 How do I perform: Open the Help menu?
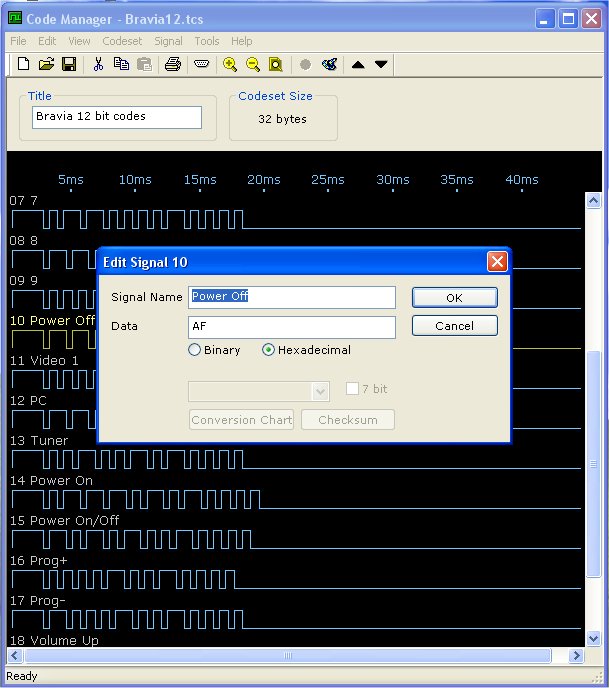[x=241, y=41]
